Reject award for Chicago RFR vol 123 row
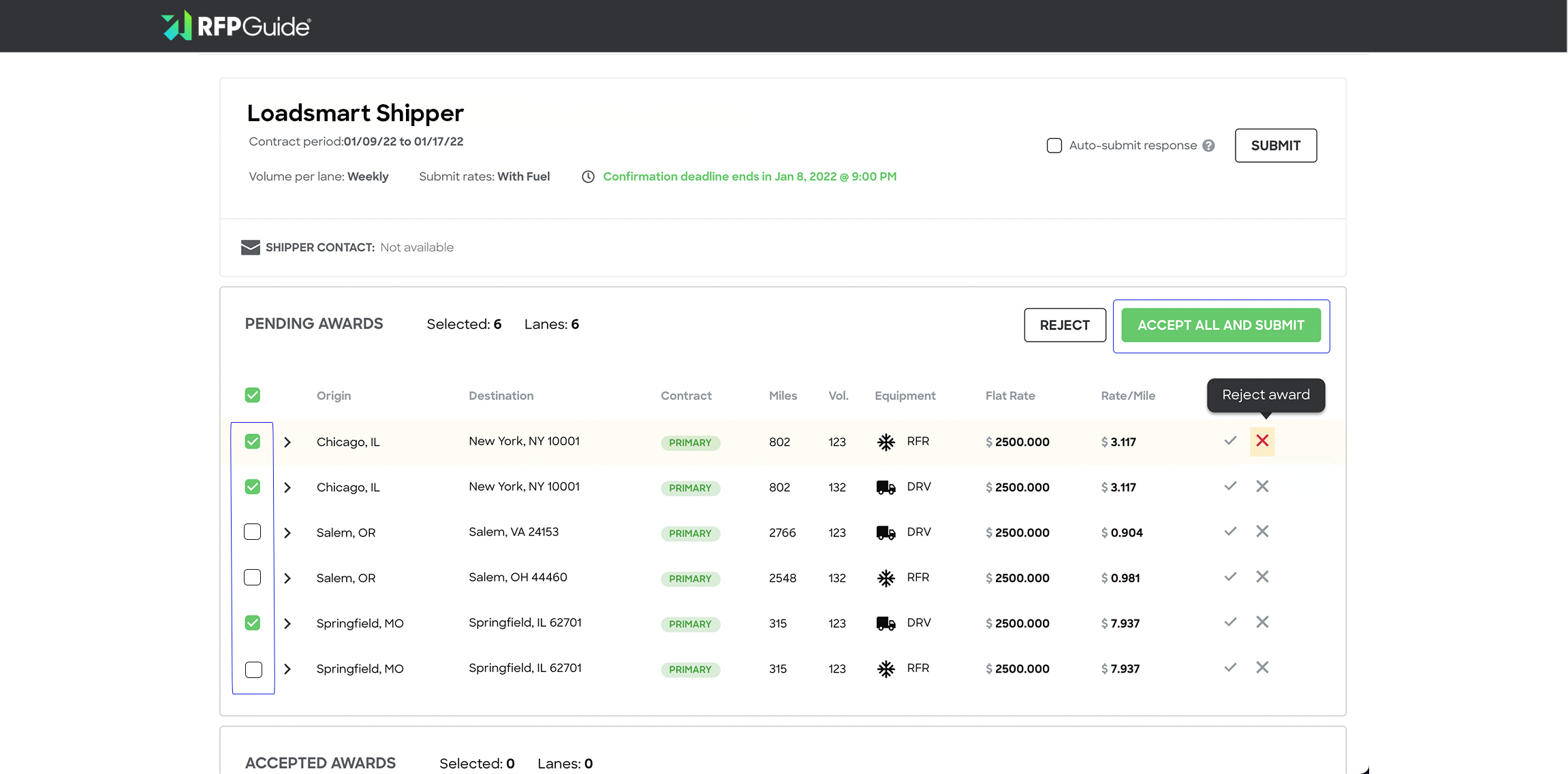The height and width of the screenshot is (774, 1568). pyautogui.click(x=1262, y=441)
